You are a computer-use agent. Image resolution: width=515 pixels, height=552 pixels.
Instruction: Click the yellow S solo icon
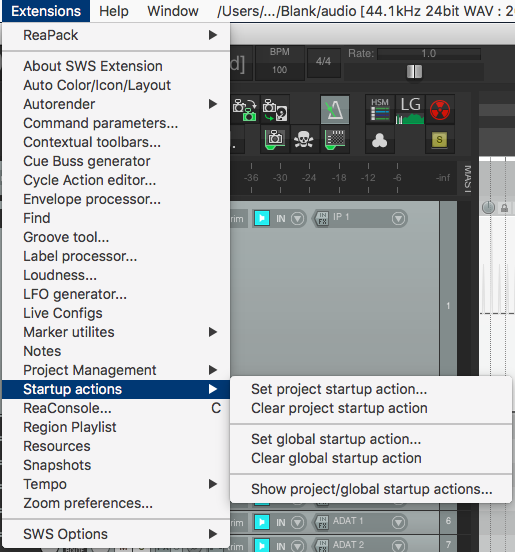click(439, 140)
